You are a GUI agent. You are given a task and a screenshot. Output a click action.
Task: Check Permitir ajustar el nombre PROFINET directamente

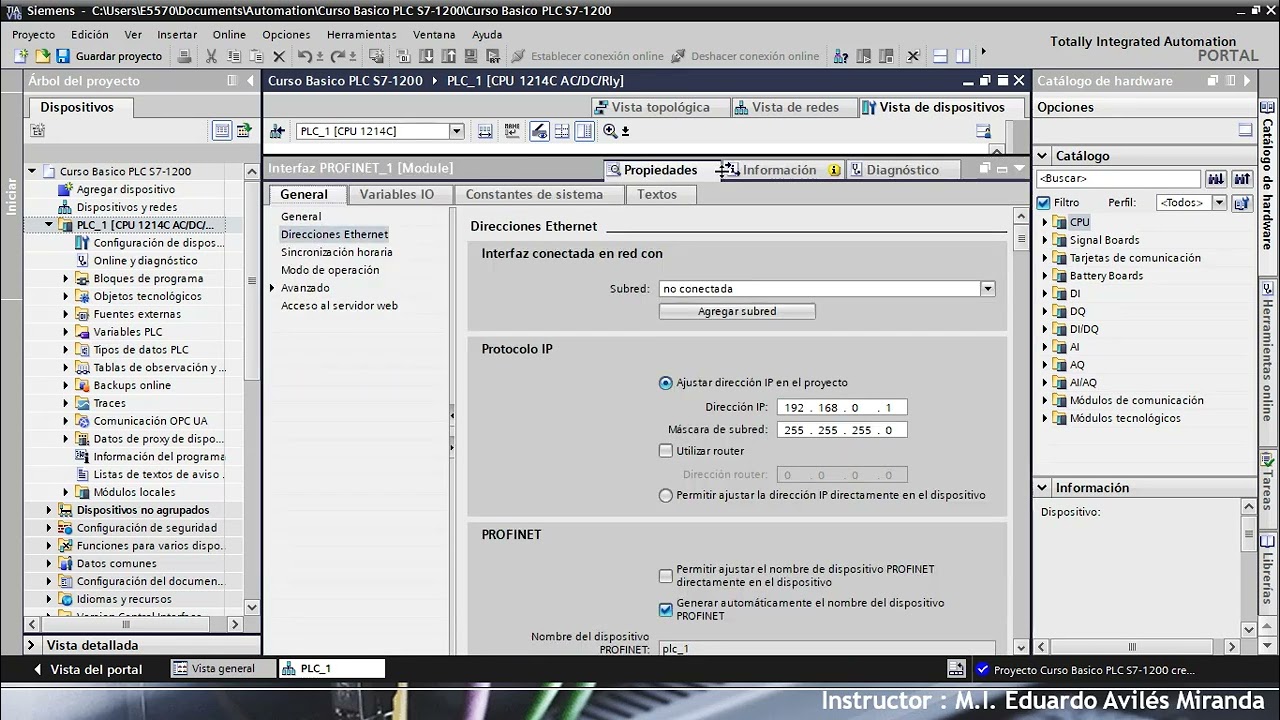666,576
